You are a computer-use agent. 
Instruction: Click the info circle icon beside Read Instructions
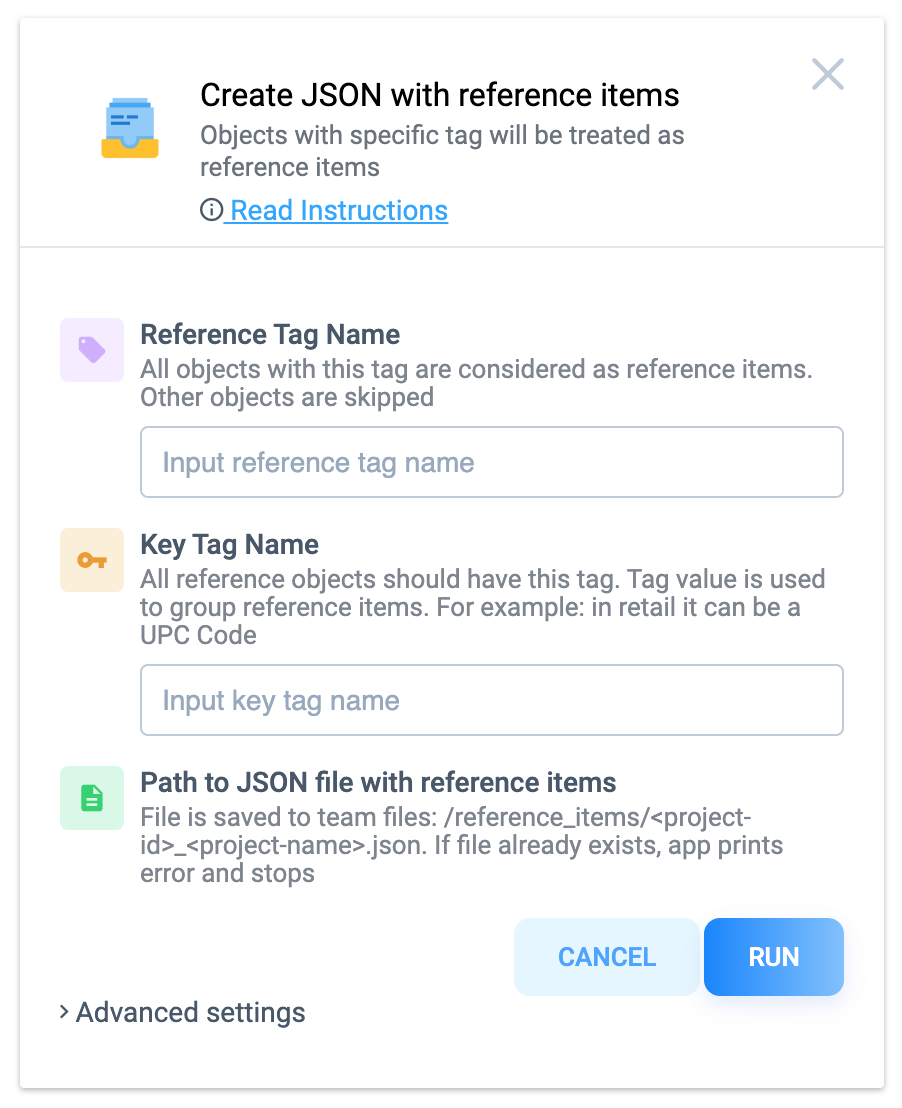(x=211, y=210)
